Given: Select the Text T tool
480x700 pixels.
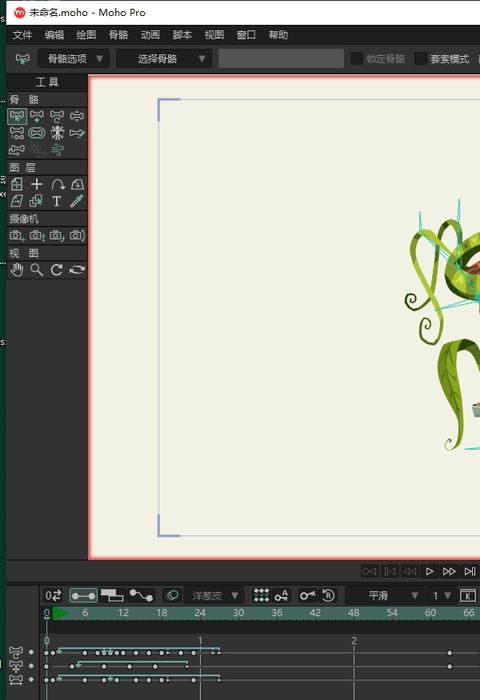Looking at the screenshot, I should [57, 201].
